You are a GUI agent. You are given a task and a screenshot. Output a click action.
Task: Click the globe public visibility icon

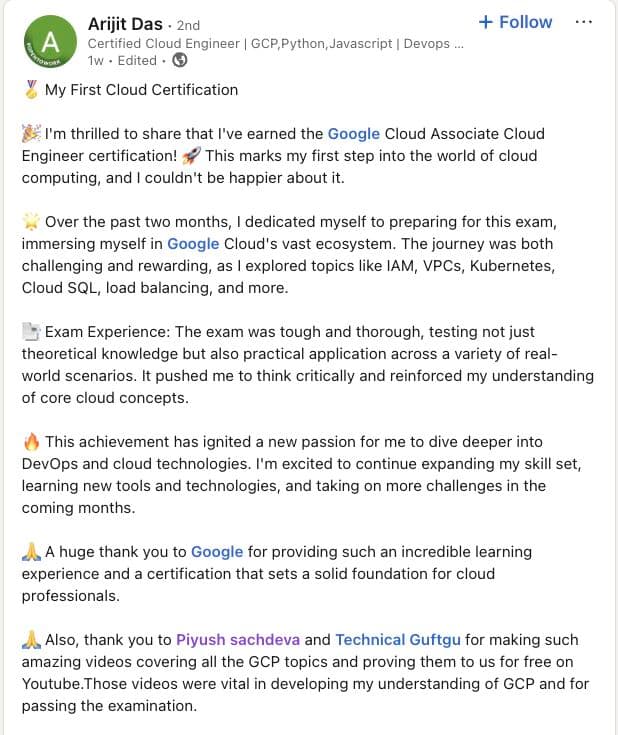(180, 60)
